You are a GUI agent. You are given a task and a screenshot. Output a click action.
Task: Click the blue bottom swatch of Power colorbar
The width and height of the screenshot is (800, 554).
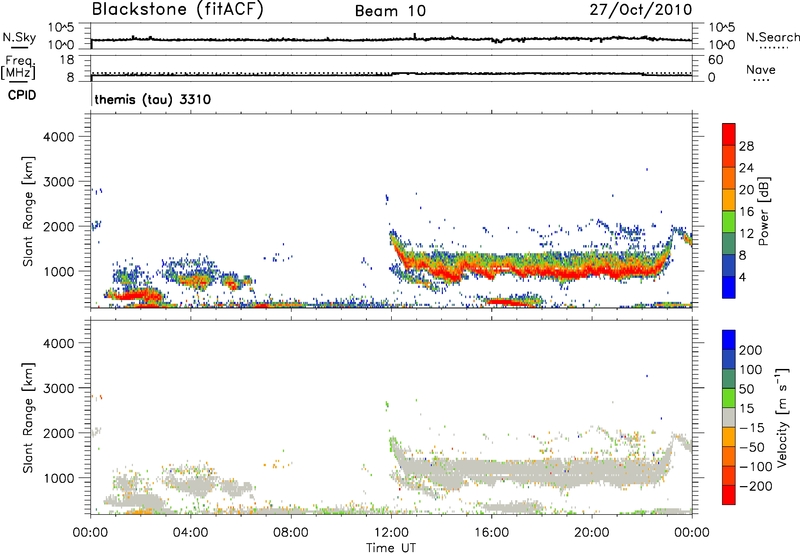[x=729, y=287]
